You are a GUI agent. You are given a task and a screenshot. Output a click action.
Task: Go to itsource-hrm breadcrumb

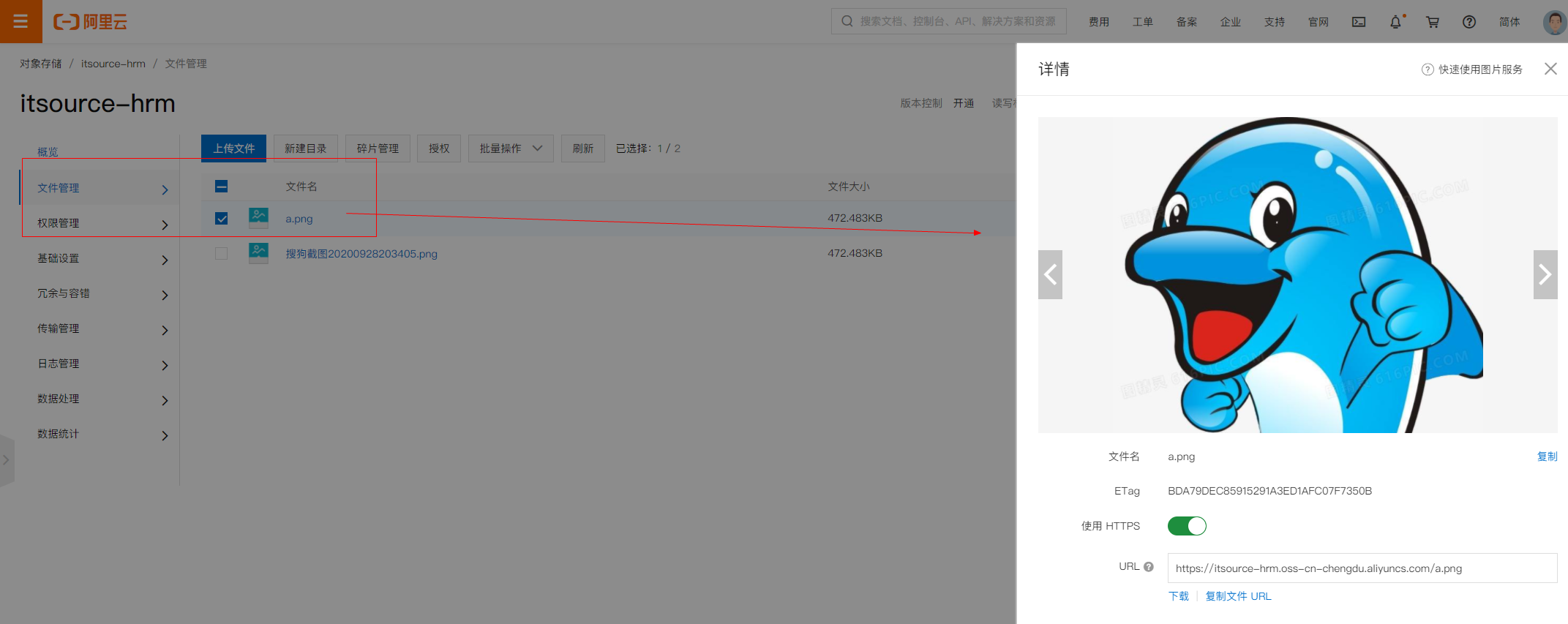[x=113, y=64]
